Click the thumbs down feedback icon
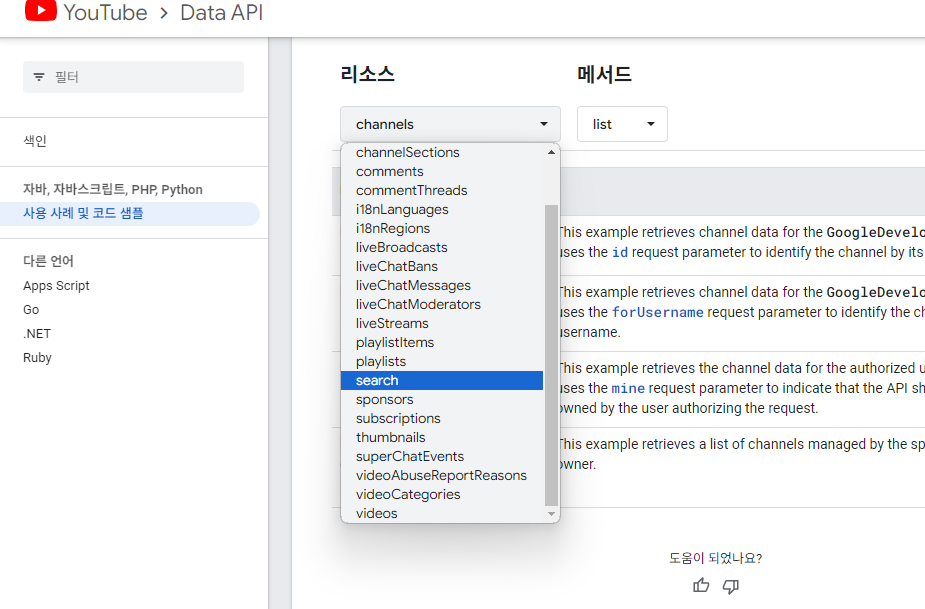 click(731, 586)
